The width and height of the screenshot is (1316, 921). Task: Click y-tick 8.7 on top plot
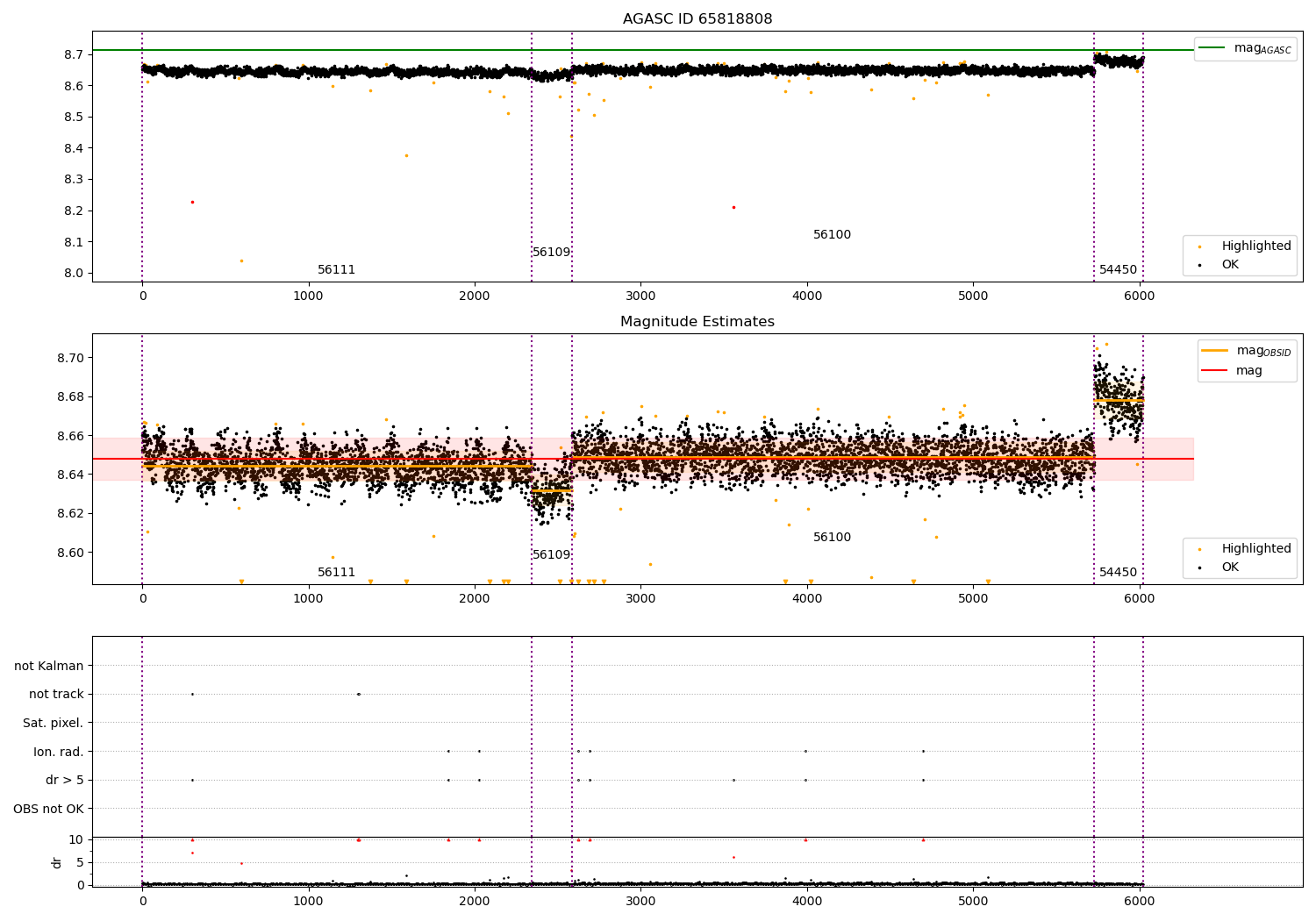[74, 54]
